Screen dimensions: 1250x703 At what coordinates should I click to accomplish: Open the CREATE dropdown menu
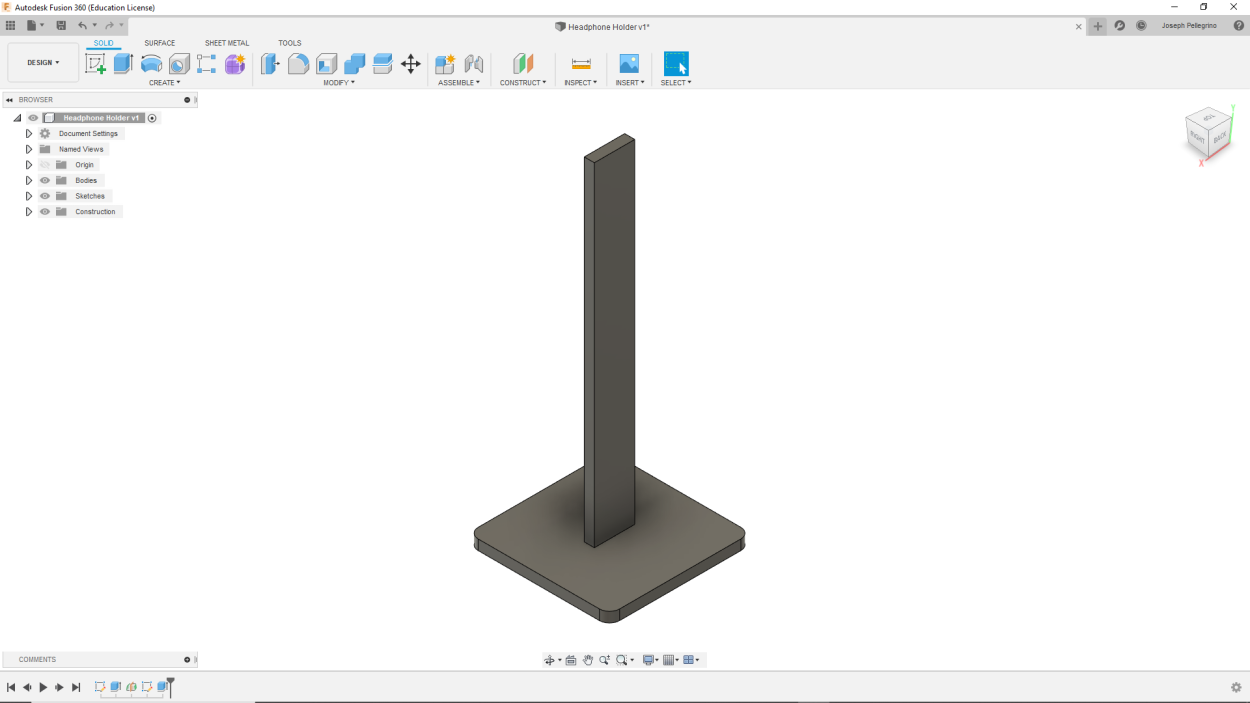click(165, 82)
